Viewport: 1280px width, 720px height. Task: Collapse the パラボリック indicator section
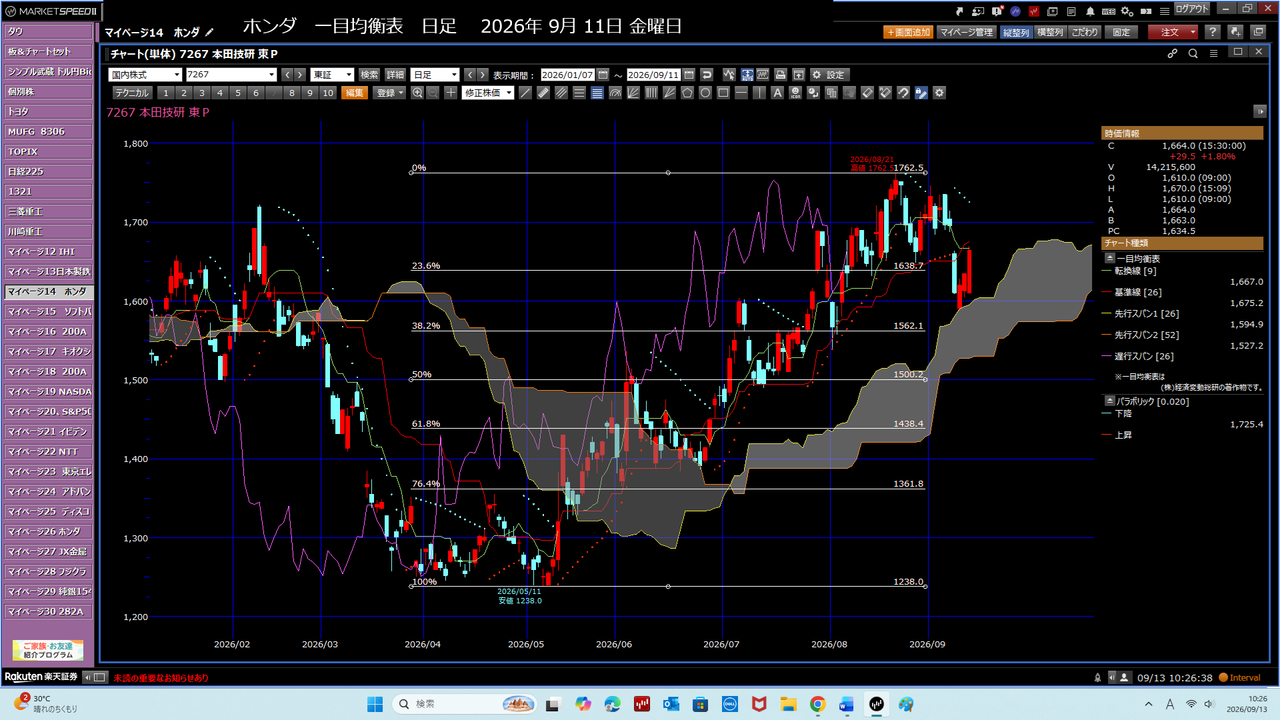point(1110,400)
